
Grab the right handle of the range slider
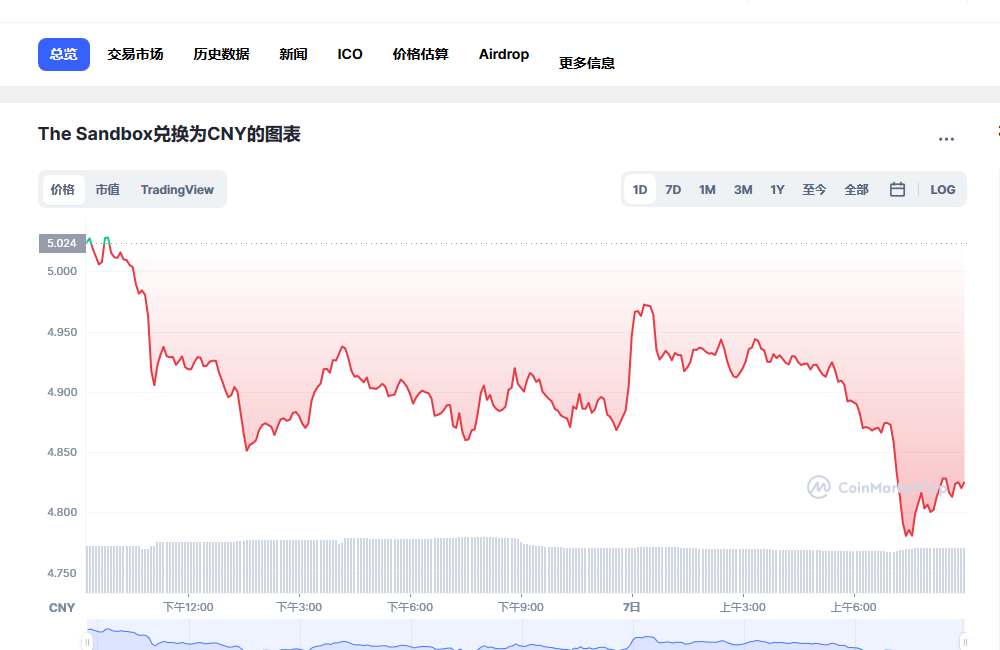tap(964, 642)
